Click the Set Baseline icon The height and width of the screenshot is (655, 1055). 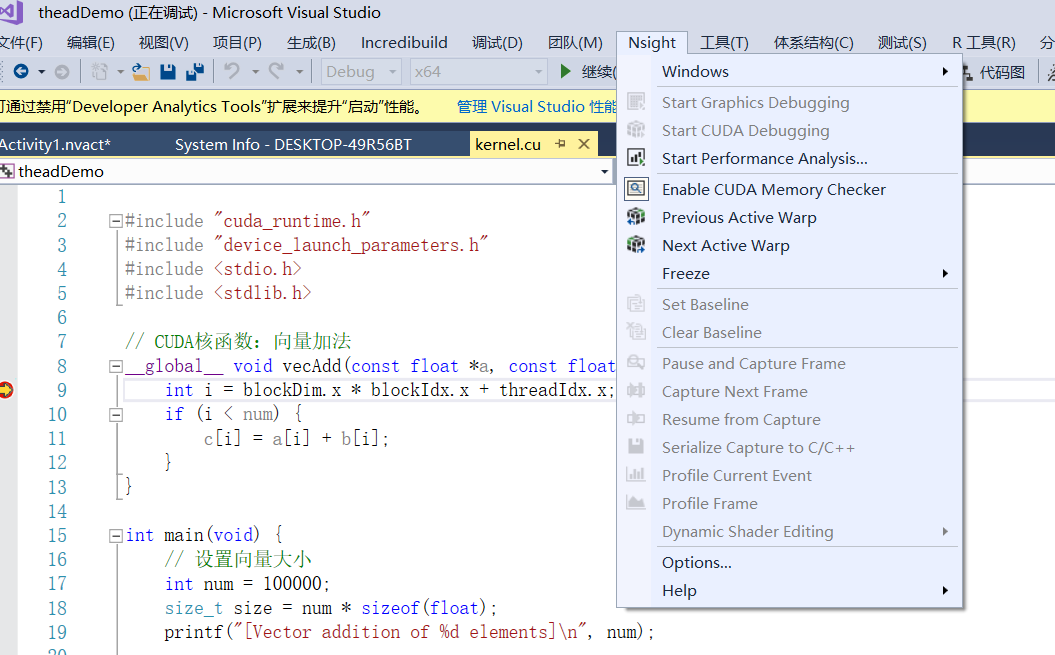[x=636, y=304]
